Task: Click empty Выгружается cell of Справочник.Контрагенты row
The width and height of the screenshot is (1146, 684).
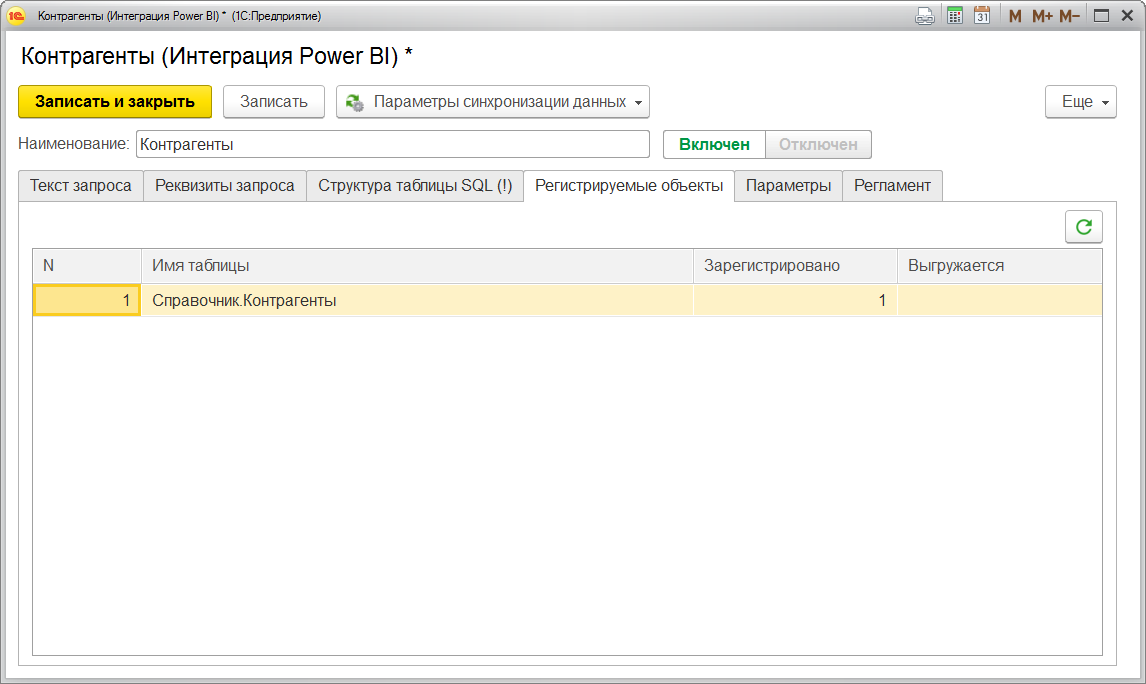Action: click(999, 300)
